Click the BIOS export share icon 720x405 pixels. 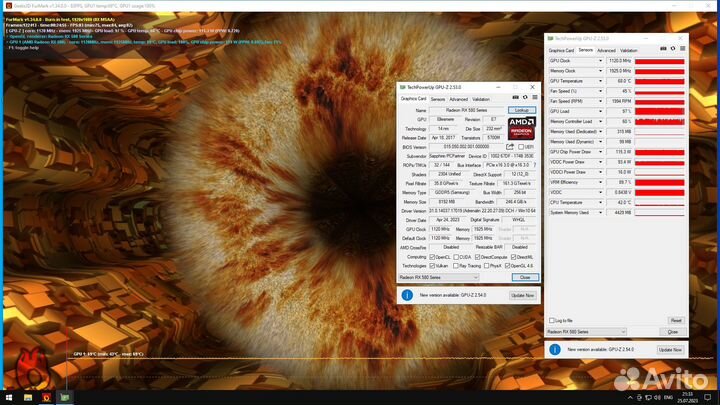tap(510, 147)
